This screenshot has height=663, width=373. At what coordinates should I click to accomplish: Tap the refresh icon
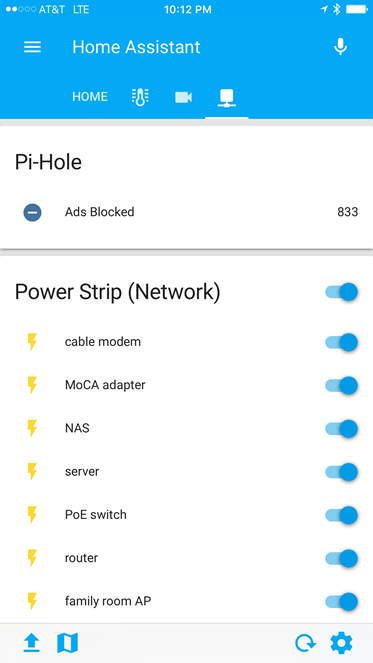[305, 643]
